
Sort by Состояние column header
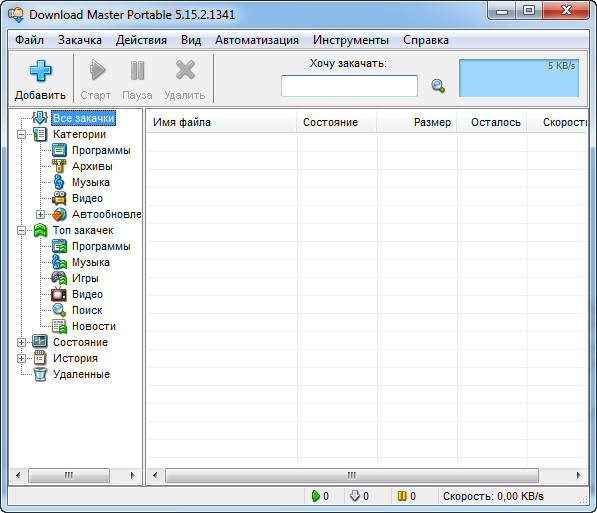(337, 122)
